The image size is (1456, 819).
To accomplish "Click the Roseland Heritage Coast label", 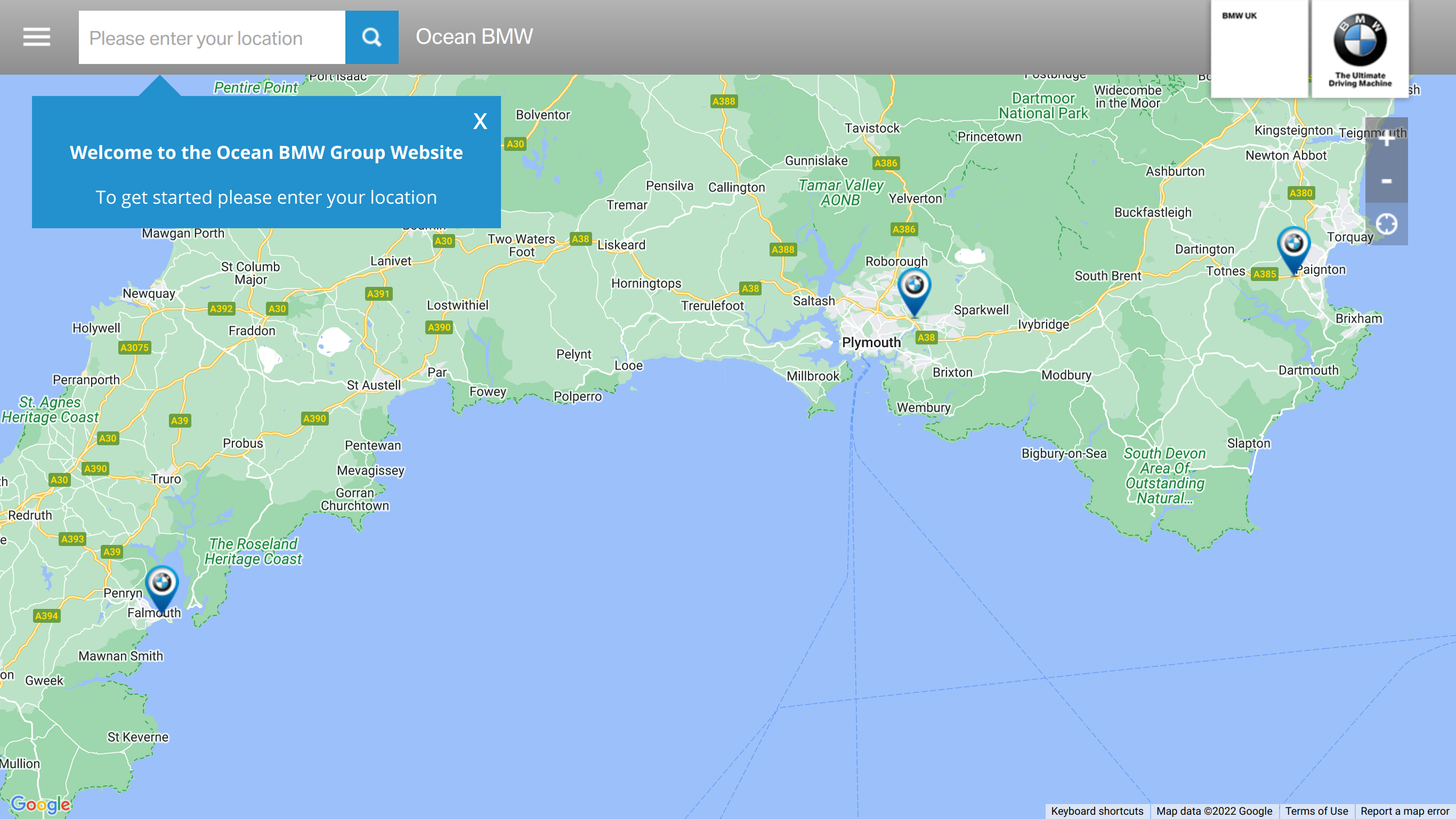I will 253,551.
